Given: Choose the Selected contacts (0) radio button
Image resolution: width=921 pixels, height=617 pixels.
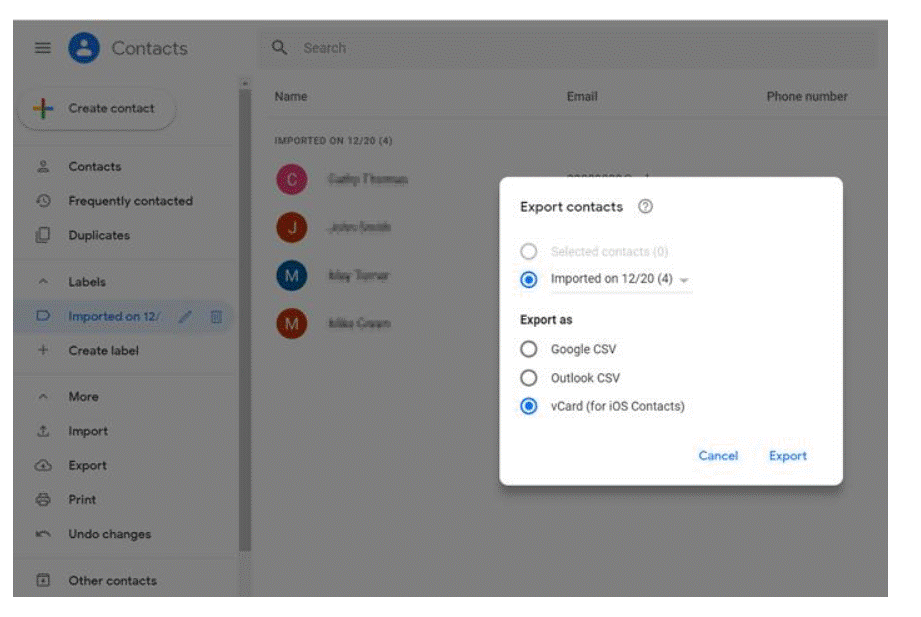Looking at the screenshot, I should tap(529, 252).
